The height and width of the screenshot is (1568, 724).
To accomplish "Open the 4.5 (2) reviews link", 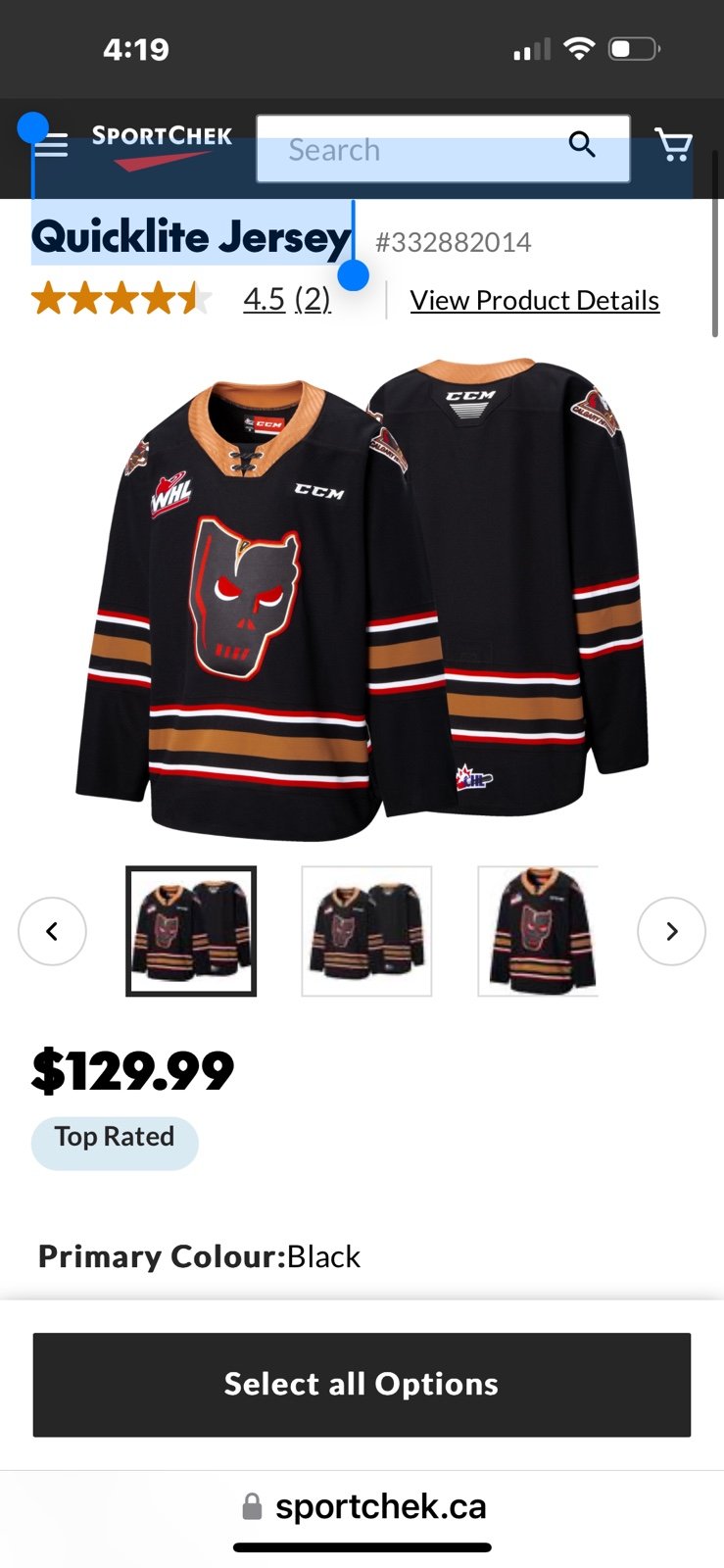I will pyautogui.click(x=287, y=299).
